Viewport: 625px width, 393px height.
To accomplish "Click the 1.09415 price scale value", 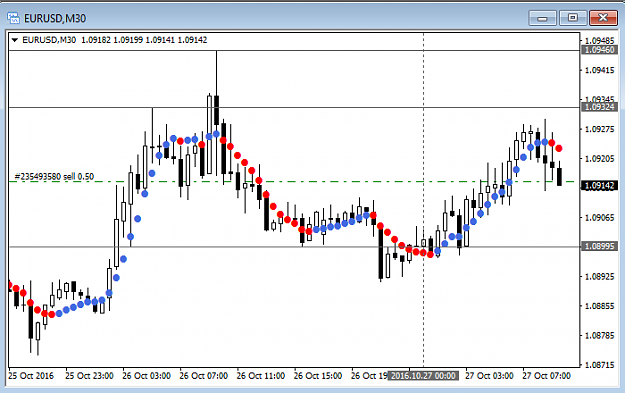I will (x=599, y=70).
